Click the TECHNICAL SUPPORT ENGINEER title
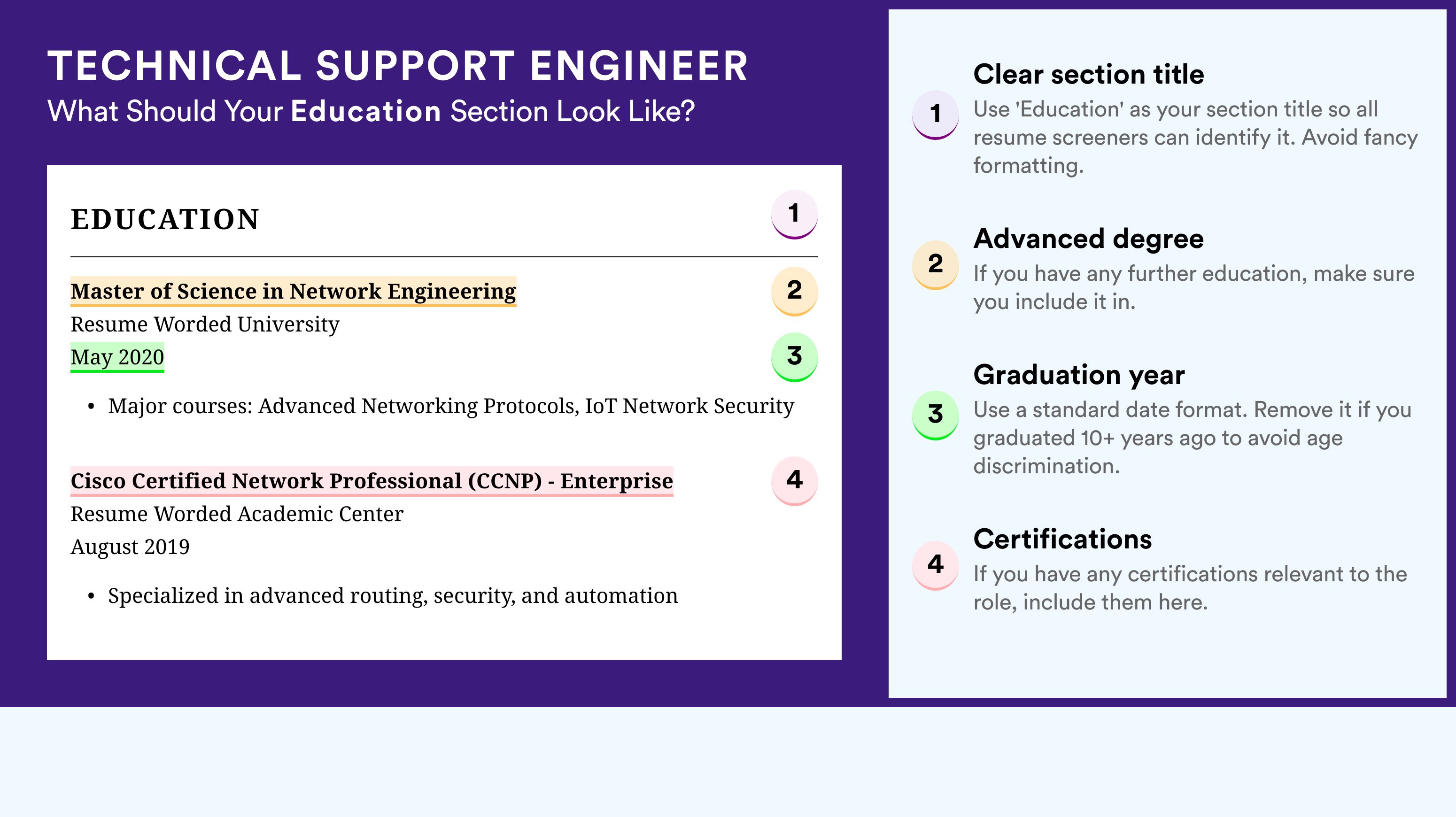Image resolution: width=1456 pixels, height=817 pixels. coord(398,66)
